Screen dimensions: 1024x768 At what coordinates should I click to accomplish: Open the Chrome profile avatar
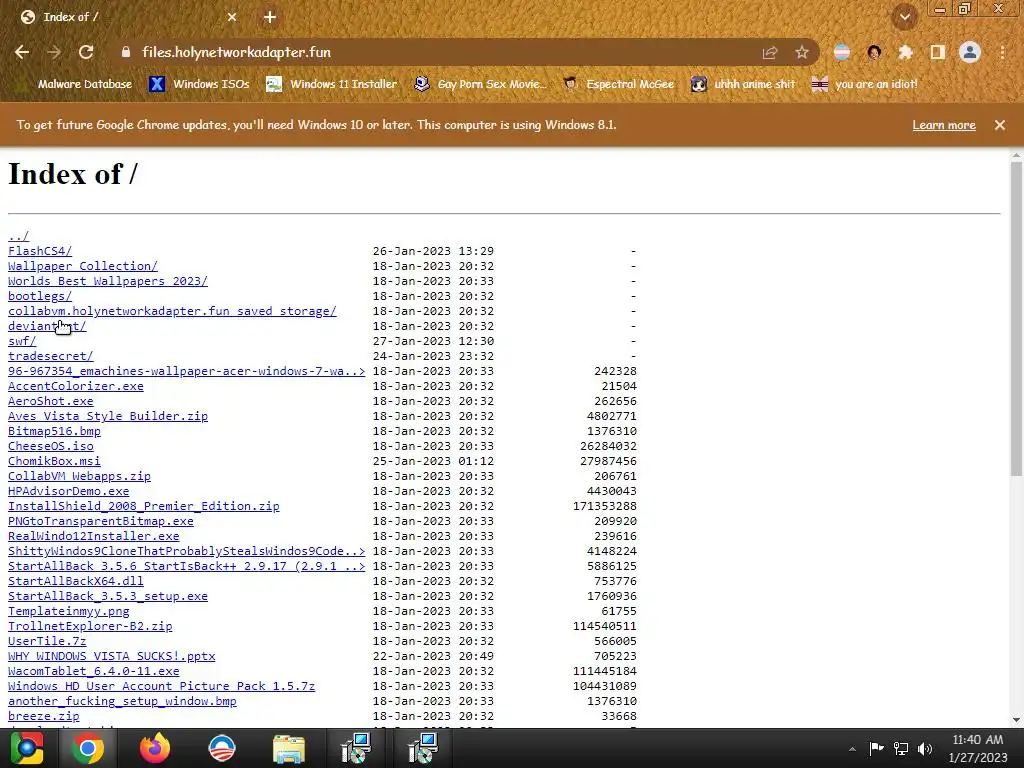pos(970,52)
